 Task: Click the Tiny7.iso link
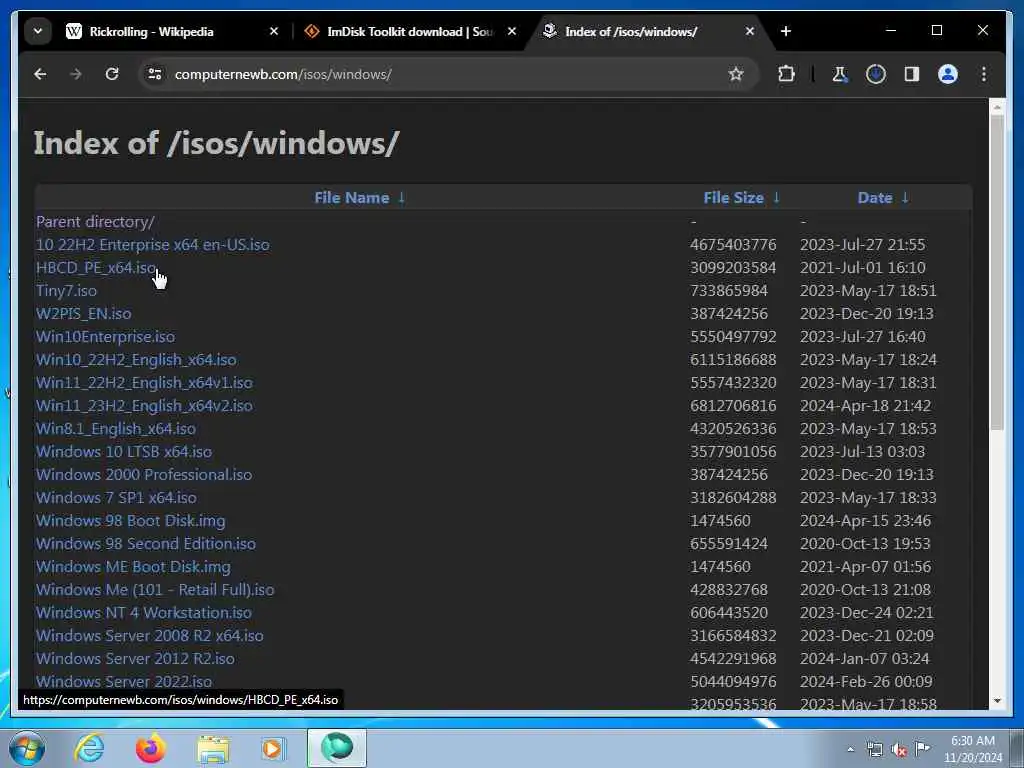(67, 291)
